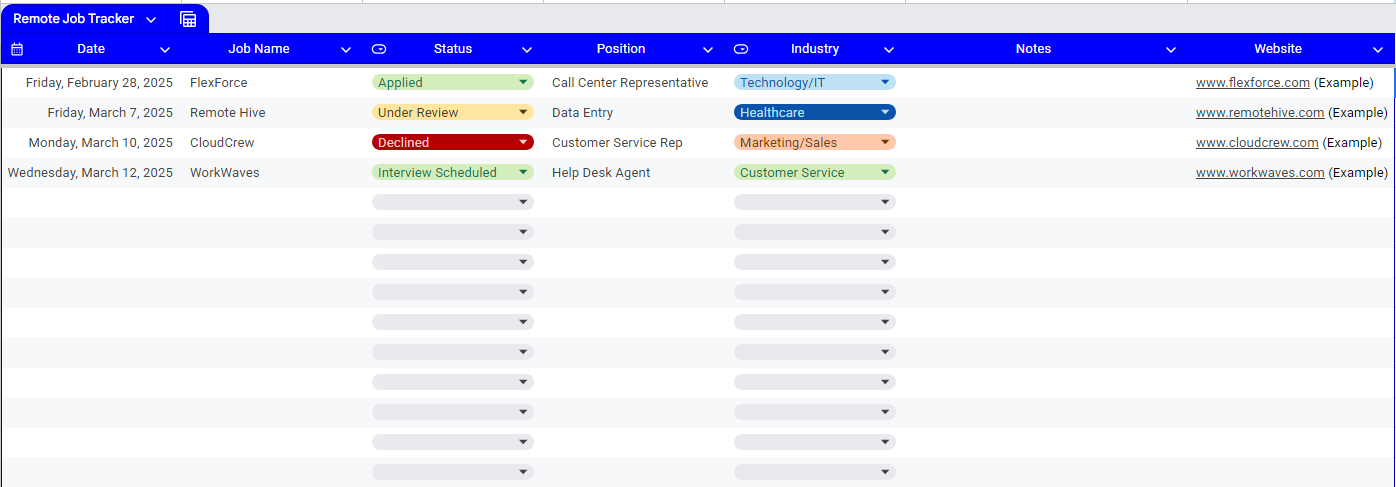Change the red Declined status chip
The width and height of the screenshot is (1396, 487).
pyautogui.click(x=453, y=143)
